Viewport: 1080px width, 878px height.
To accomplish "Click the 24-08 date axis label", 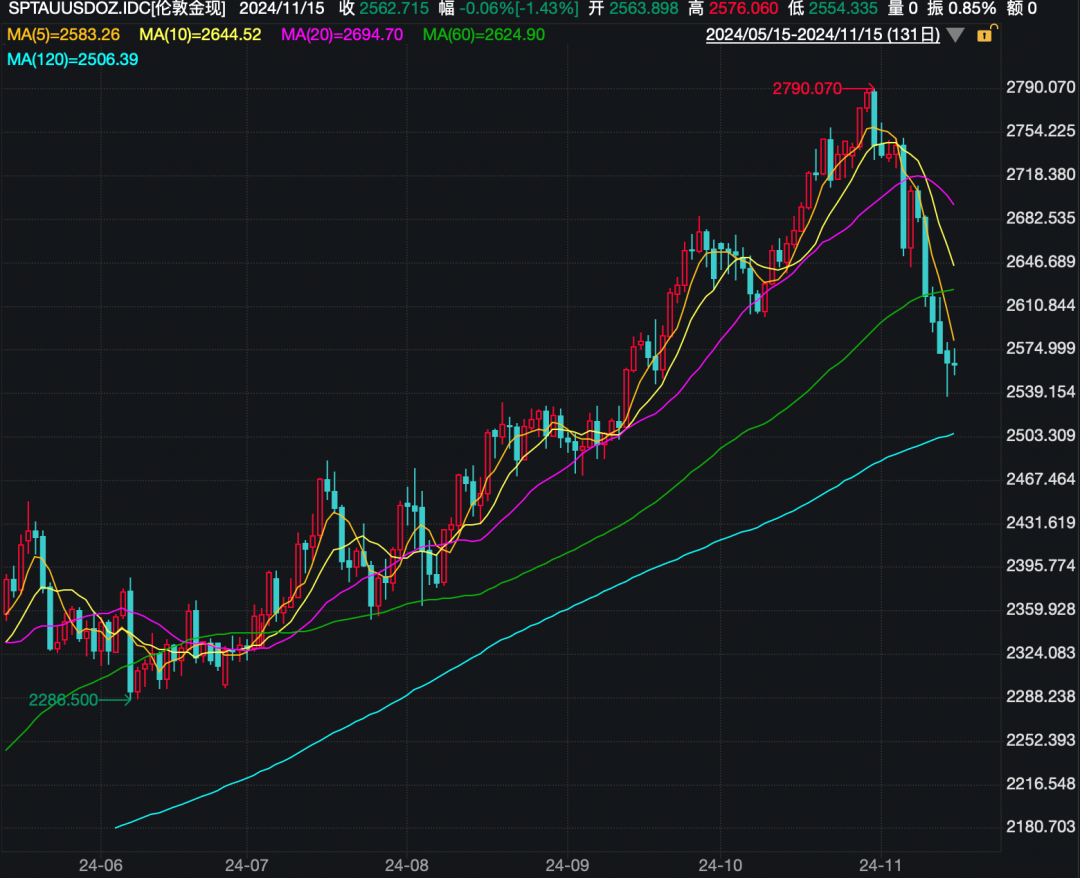I will 407,863.
